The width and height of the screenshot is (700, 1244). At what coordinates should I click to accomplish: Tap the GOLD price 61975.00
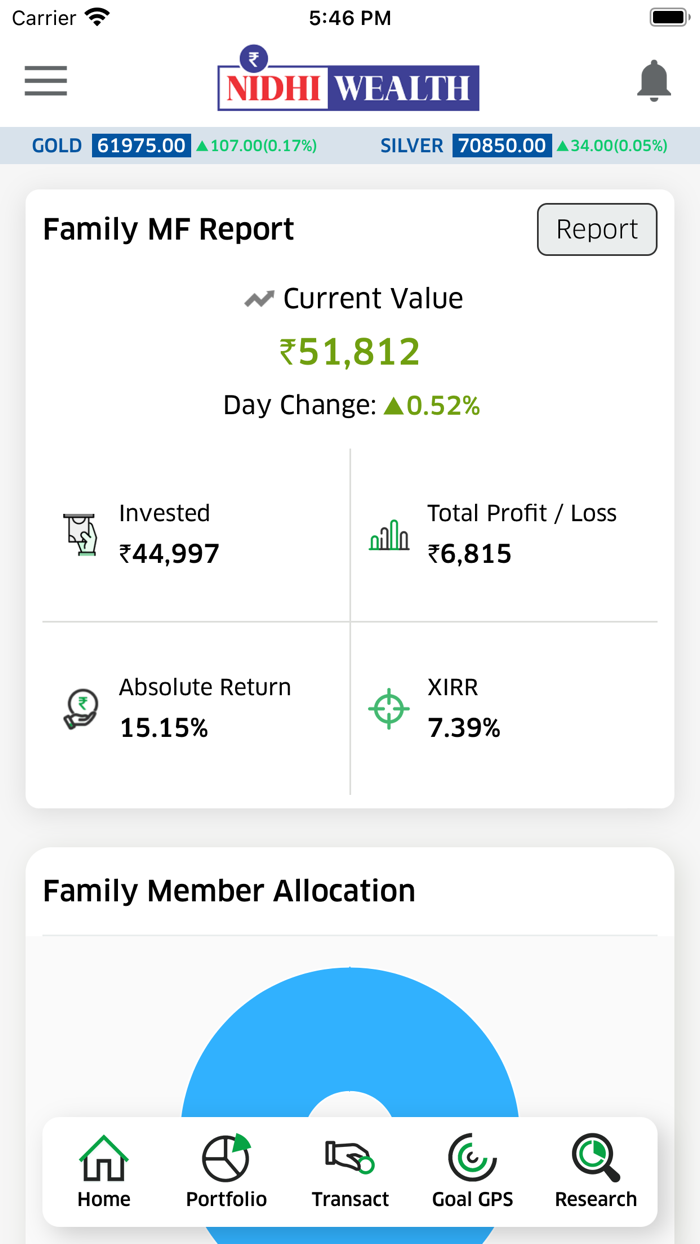pos(141,145)
